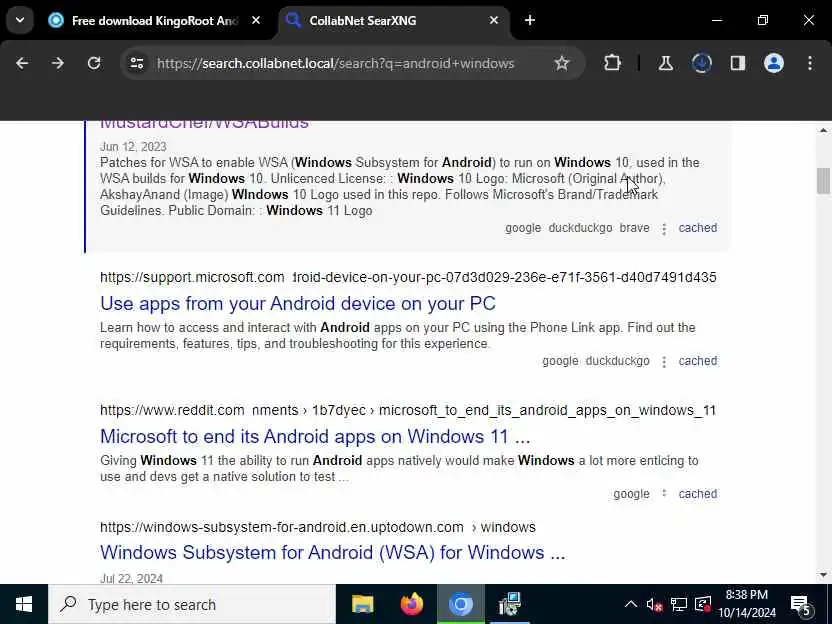Open cached copy of the Reddit result
The height and width of the screenshot is (624, 832).
(x=697, y=493)
